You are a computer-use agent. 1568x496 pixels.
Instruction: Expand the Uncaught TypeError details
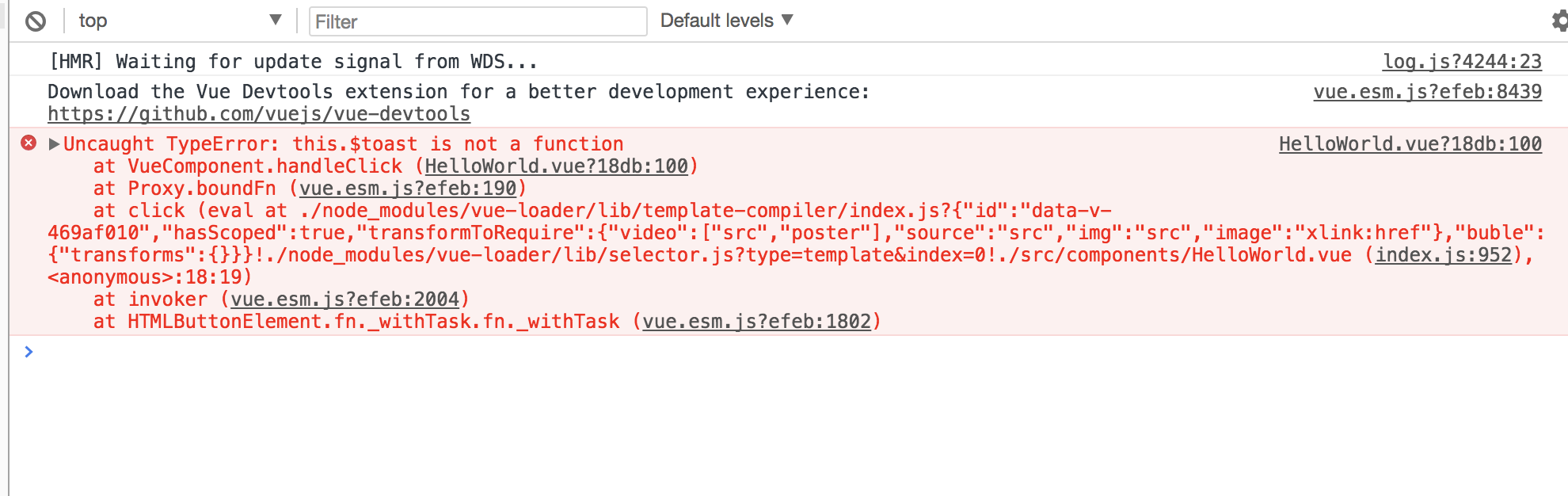coord(52,144)
